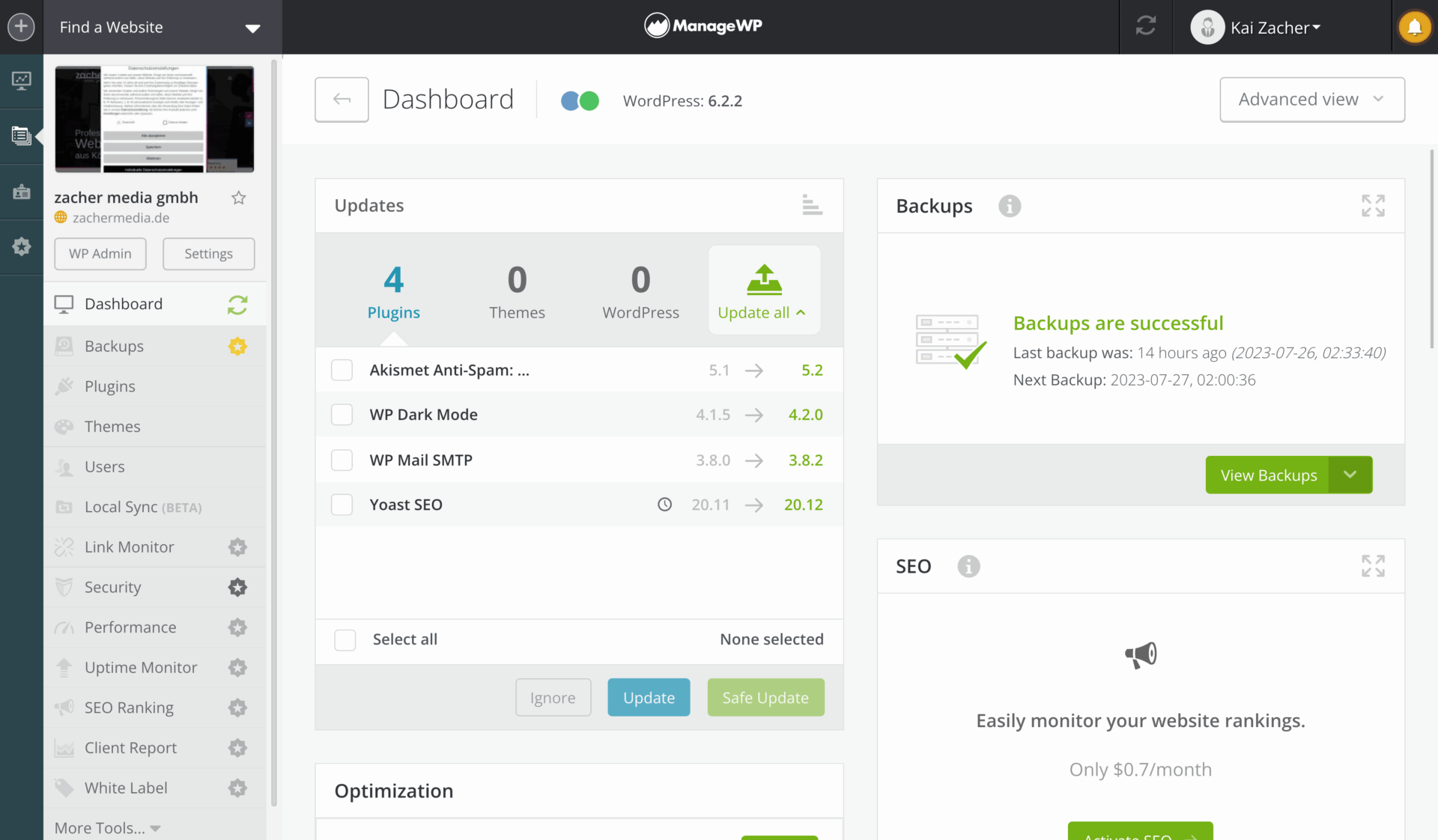
Task: Click the add new website plus icon
Action: click(x=21, y=26)
